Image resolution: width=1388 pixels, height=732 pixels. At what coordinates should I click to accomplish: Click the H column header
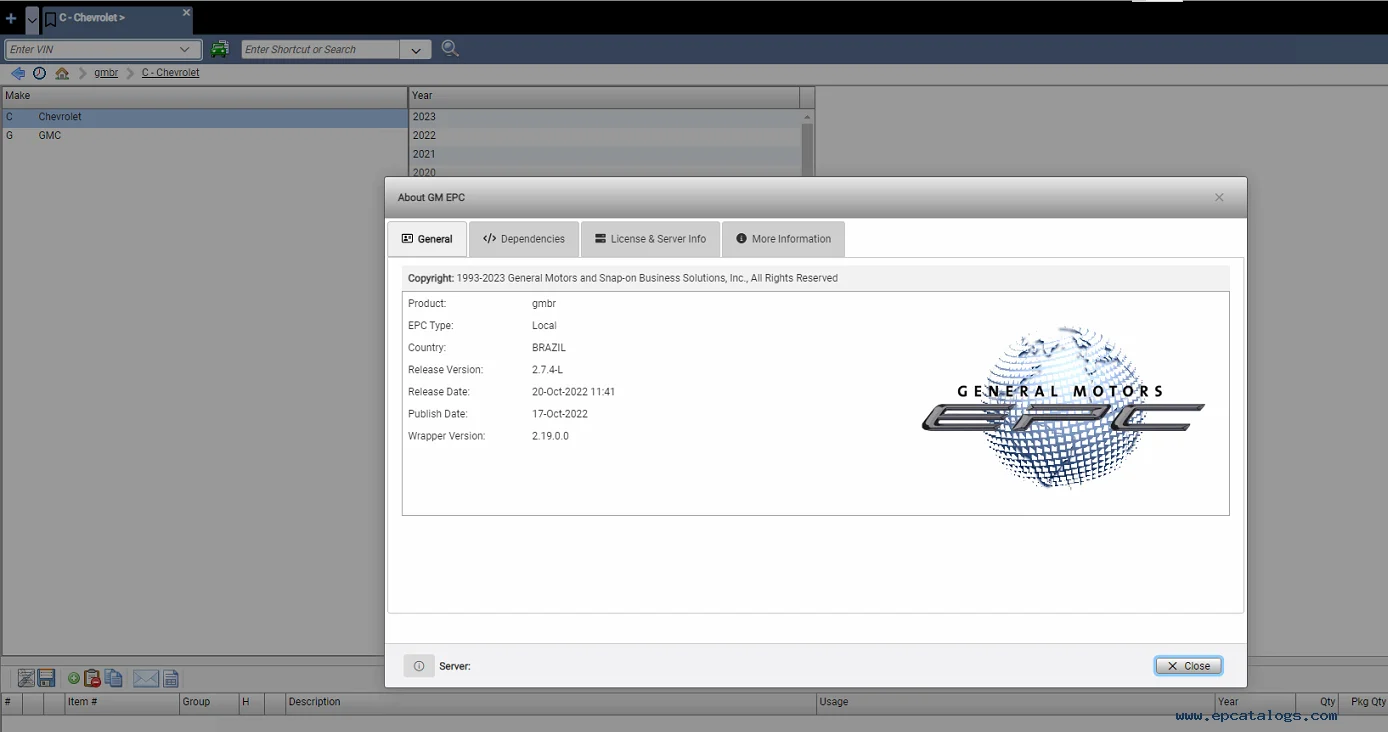251,702
